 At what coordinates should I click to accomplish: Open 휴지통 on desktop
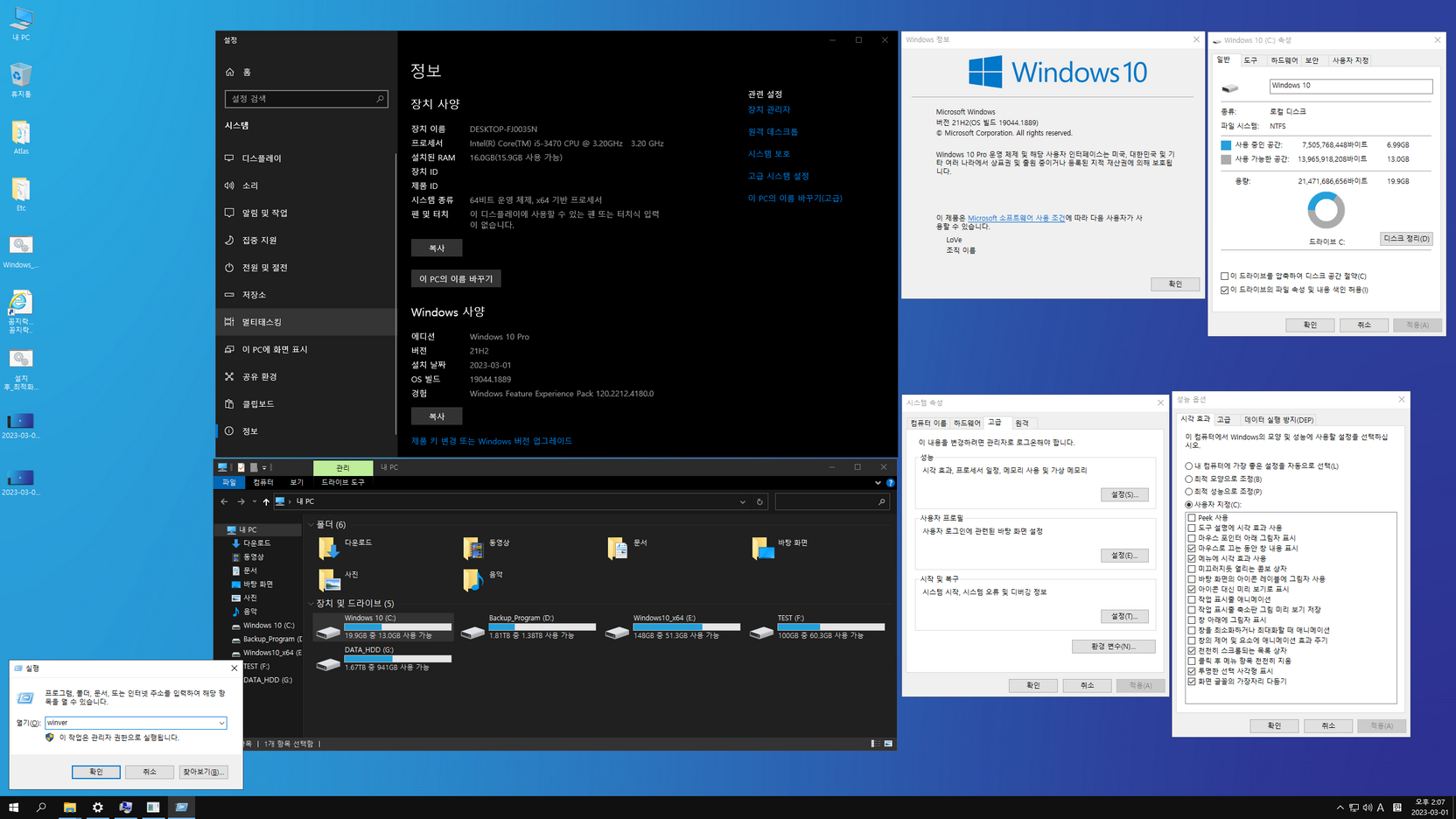pyautogui.click(x=21, y=80)
